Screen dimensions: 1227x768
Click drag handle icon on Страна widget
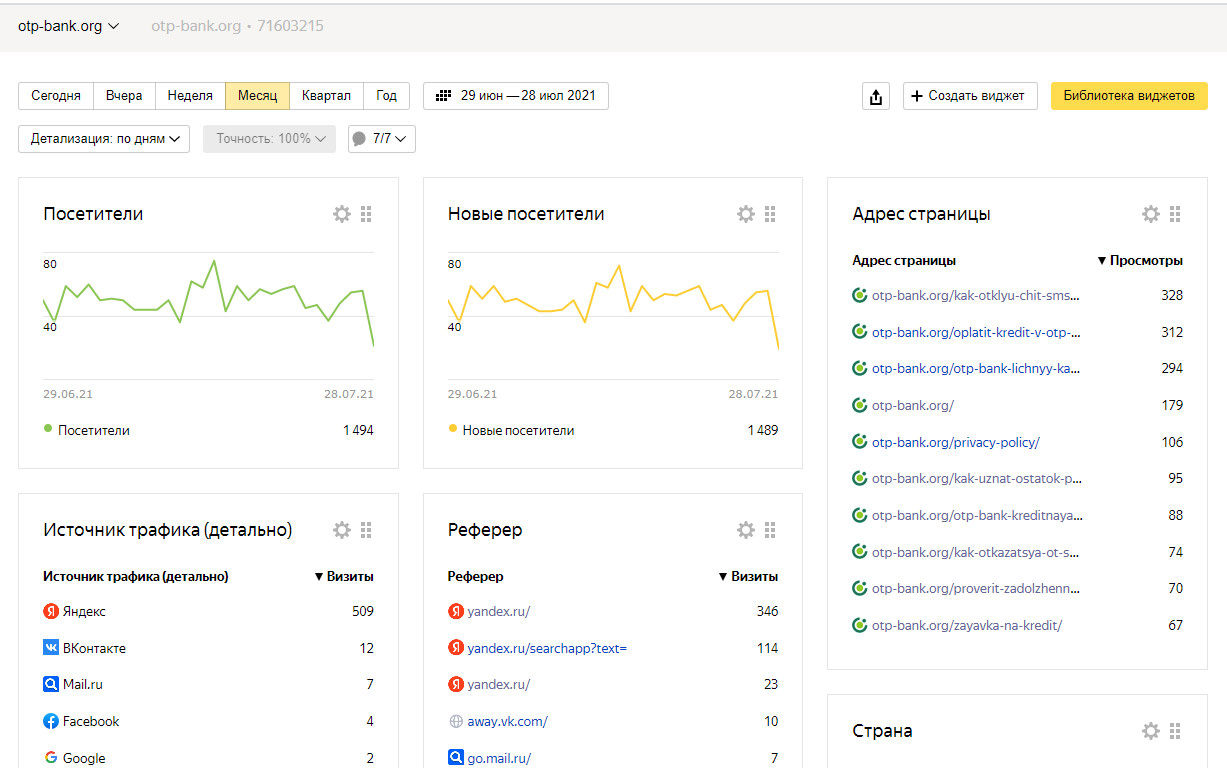click(1175, 731)
